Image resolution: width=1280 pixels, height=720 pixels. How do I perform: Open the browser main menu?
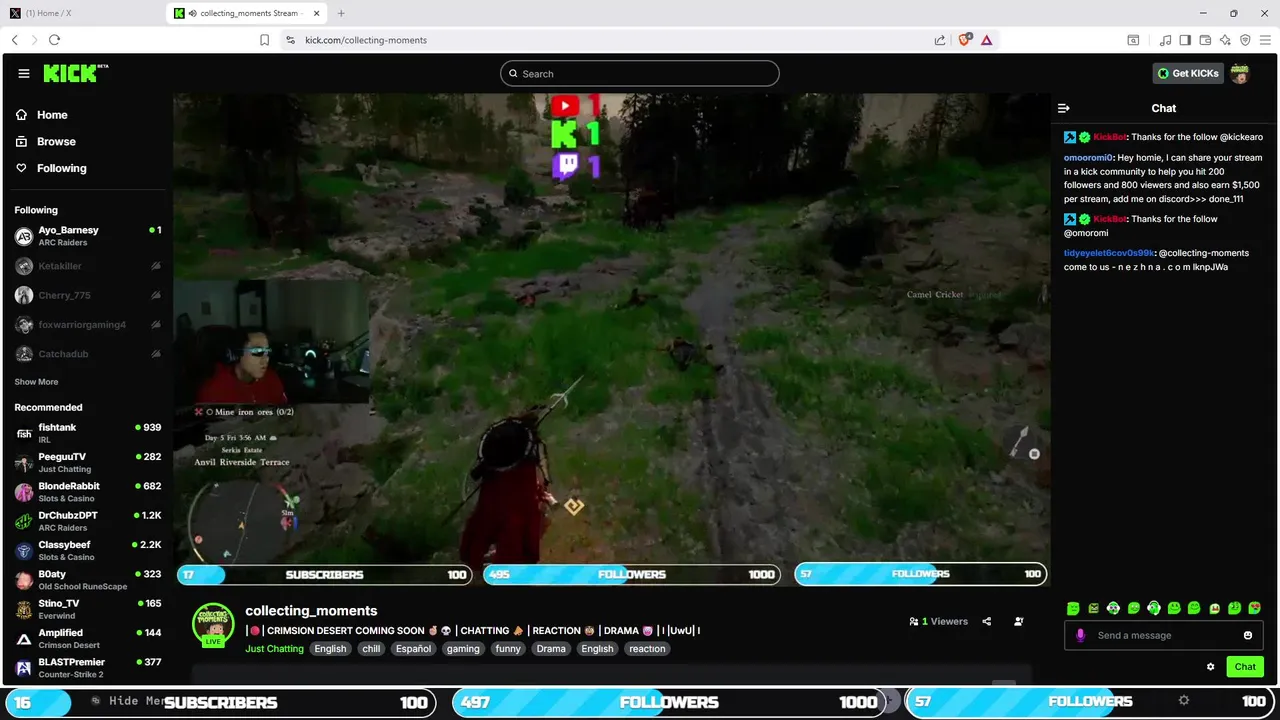pyautogui.click(x=1265, y=40)
